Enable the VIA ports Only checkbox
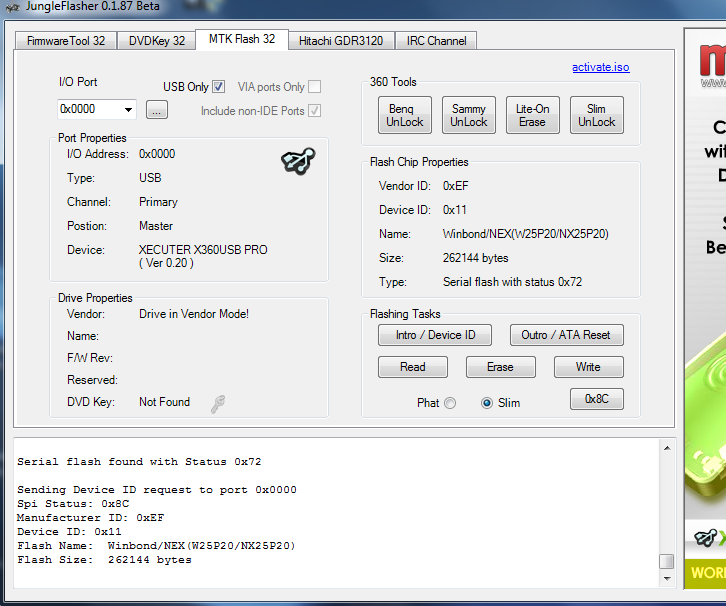This screenshot has height=606, width=726. [314, 87]
